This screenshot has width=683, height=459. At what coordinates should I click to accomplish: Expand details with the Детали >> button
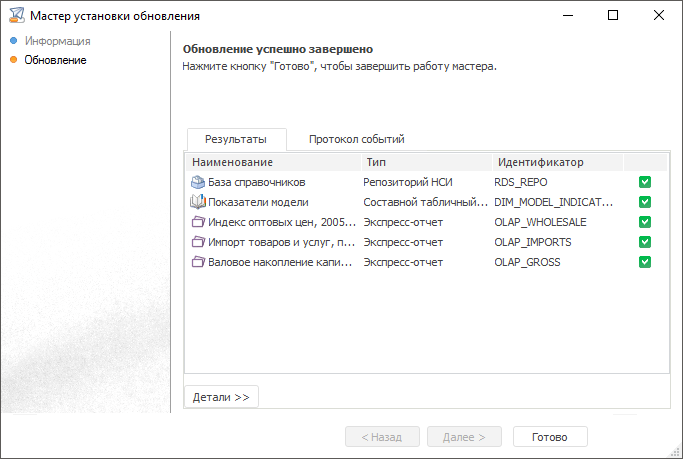tap(221, 397)
